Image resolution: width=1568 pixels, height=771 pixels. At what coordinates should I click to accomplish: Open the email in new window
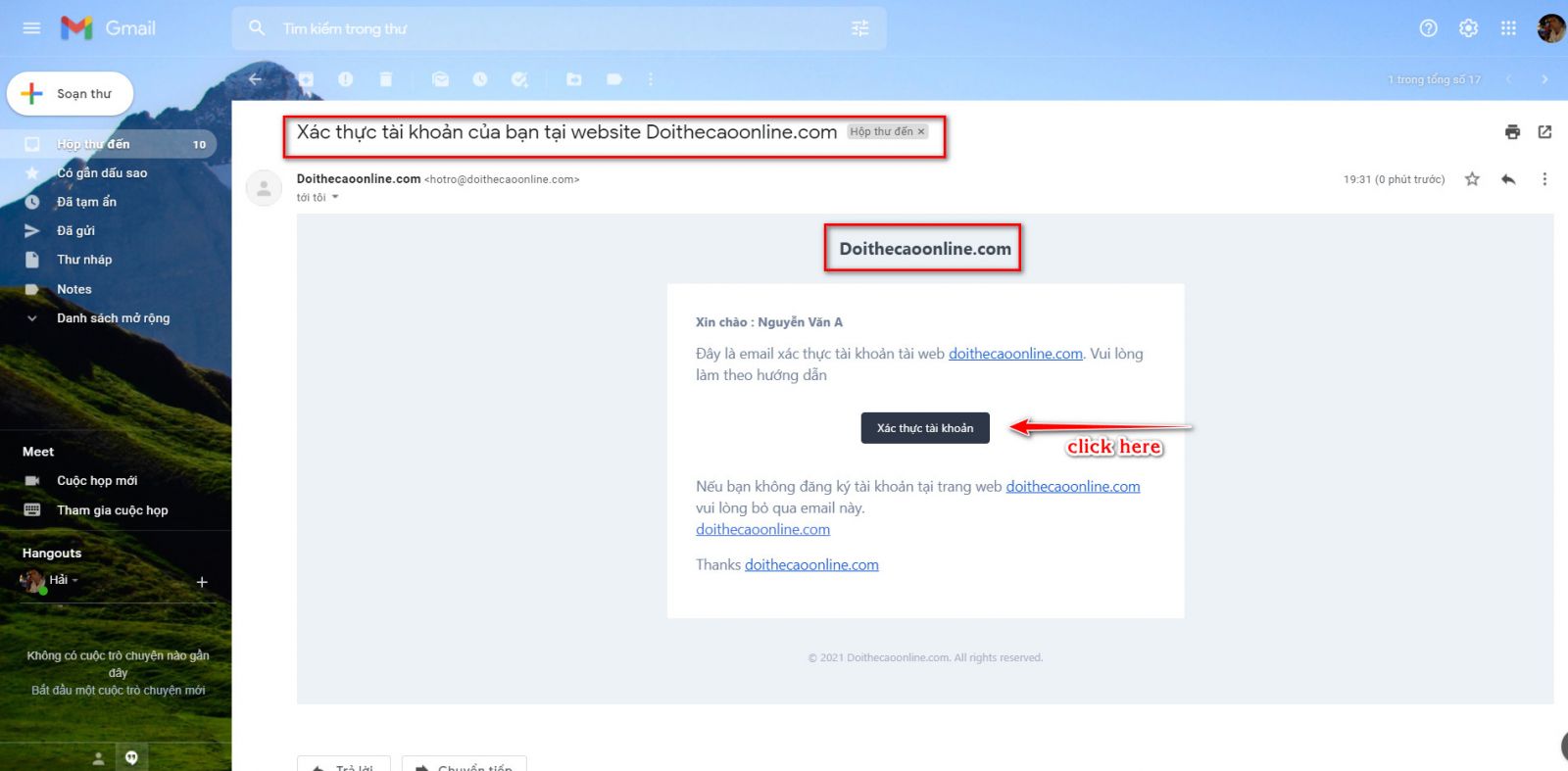[1544, 131]
